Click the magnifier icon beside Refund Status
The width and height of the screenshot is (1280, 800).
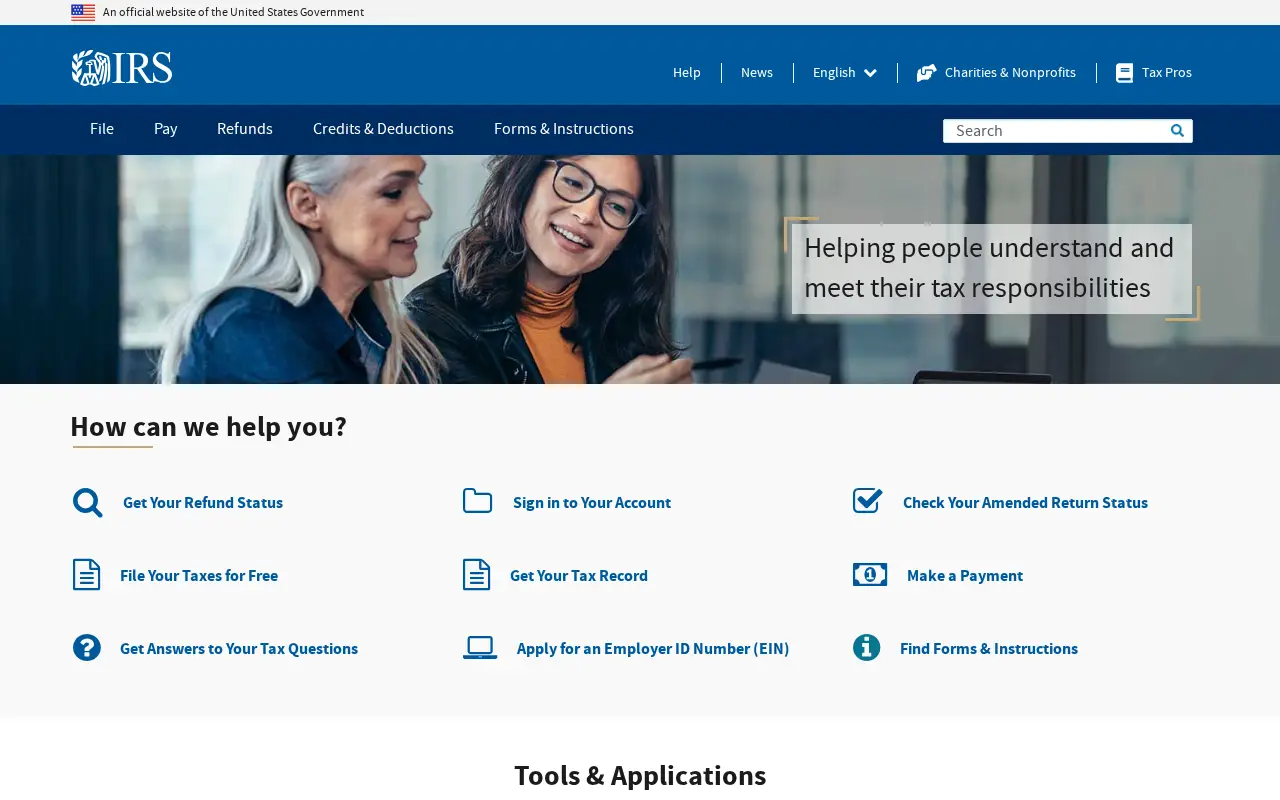[87, 503]
